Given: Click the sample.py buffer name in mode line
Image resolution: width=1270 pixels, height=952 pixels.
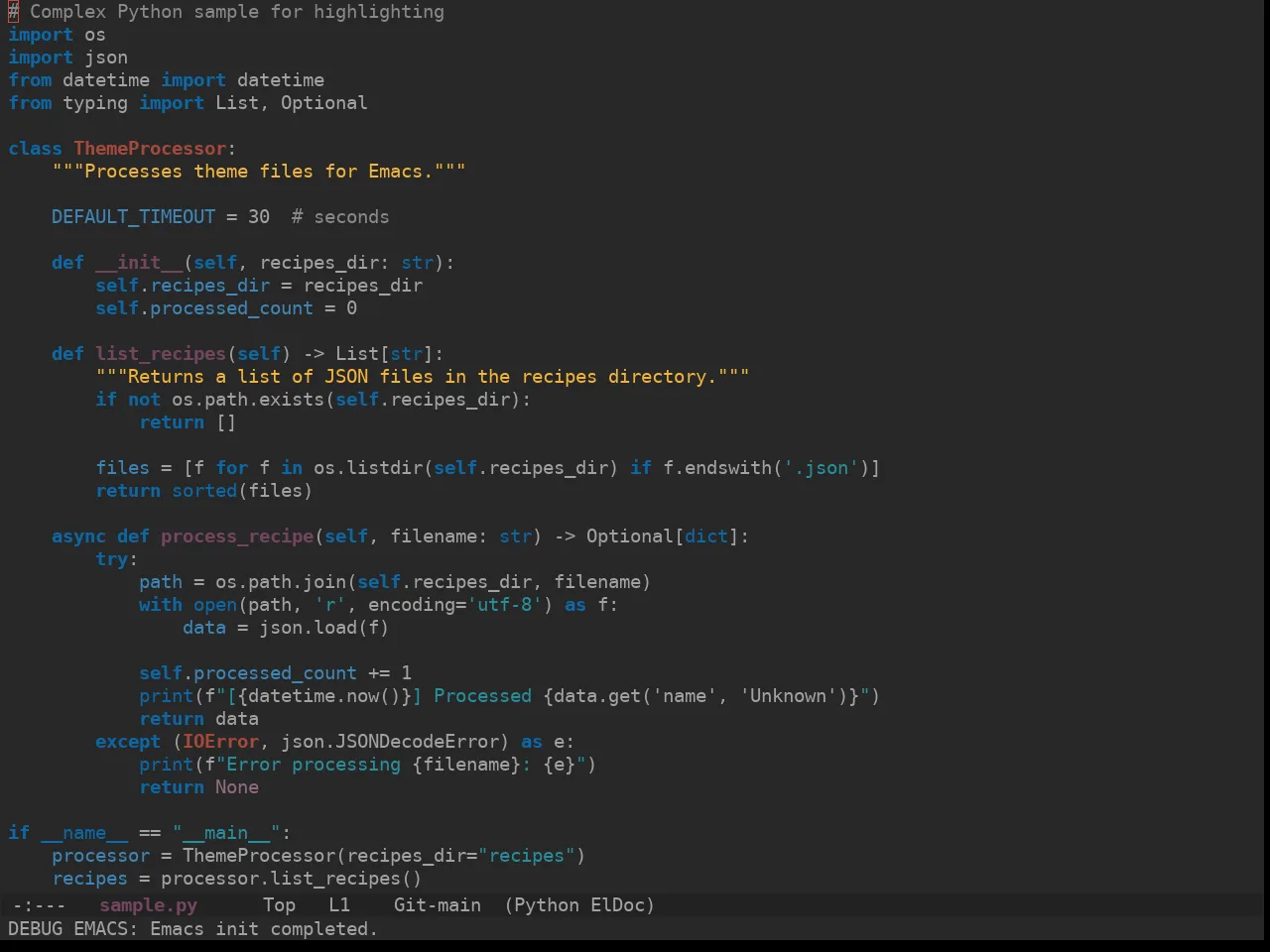Looking at the screenshot, I should (x=149, y=904).
